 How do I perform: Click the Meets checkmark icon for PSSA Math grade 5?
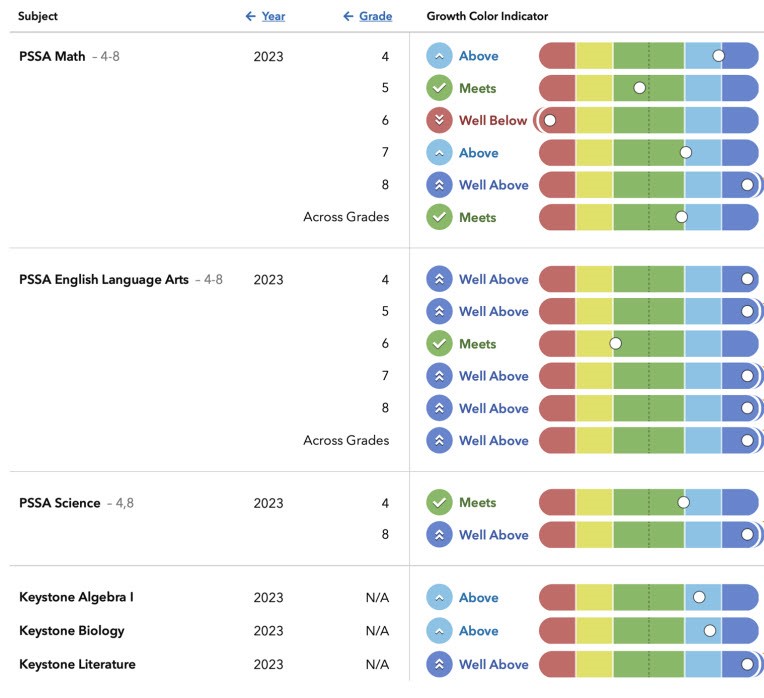[439, 88]
